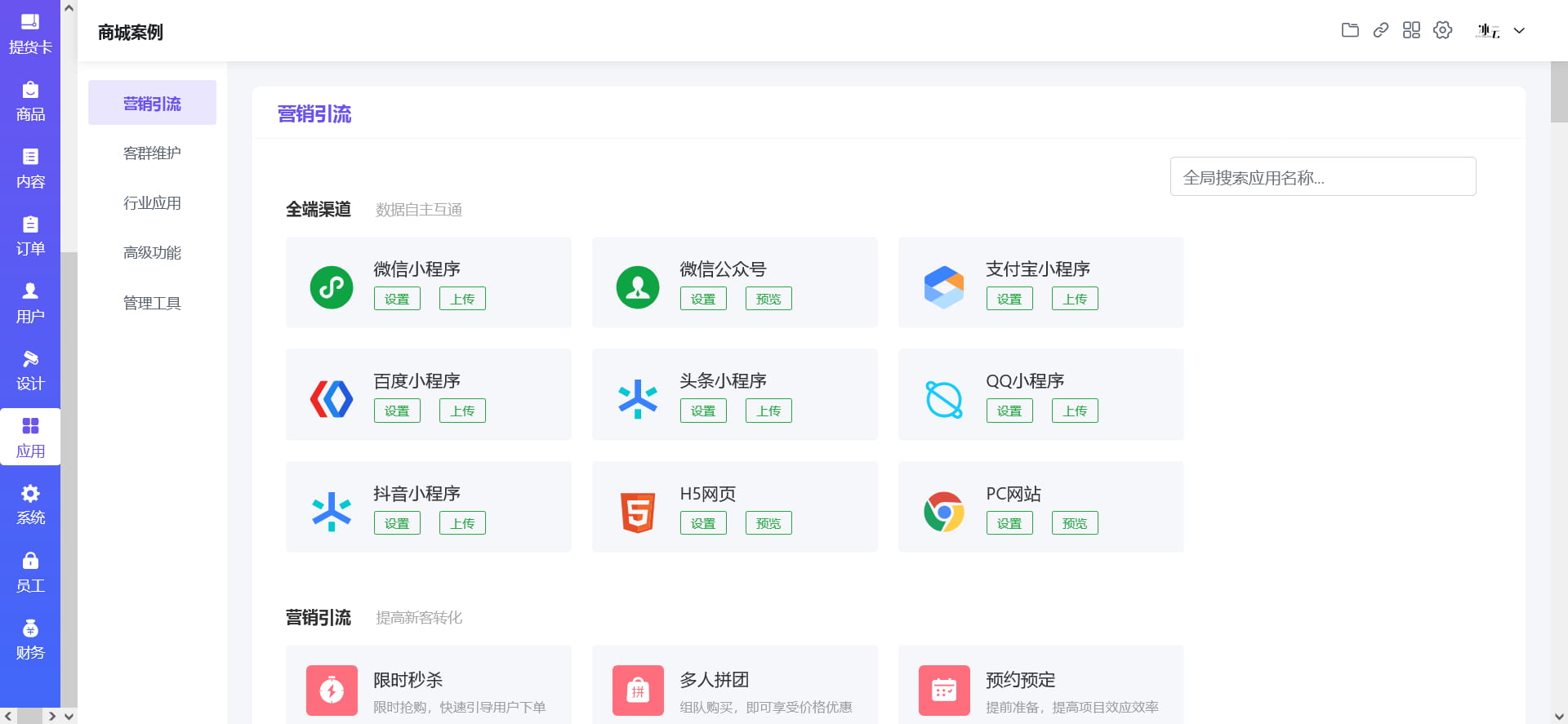Go to 内容 in the left sidebar
The image size is (1568, 724).
pos(30,169)
